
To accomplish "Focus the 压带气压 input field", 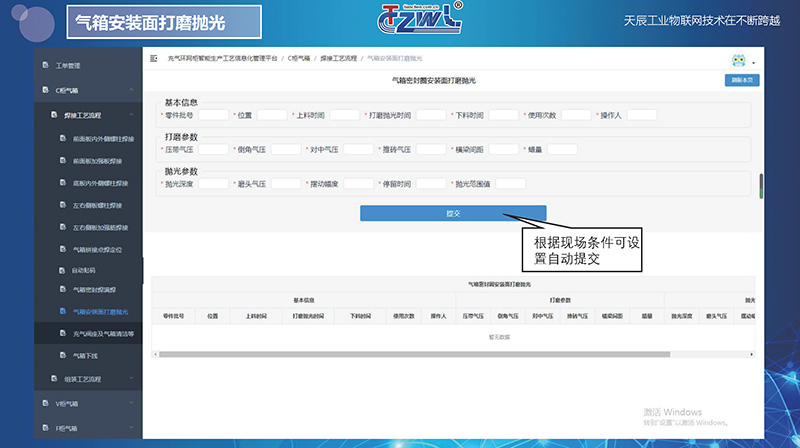I will 213,150.
